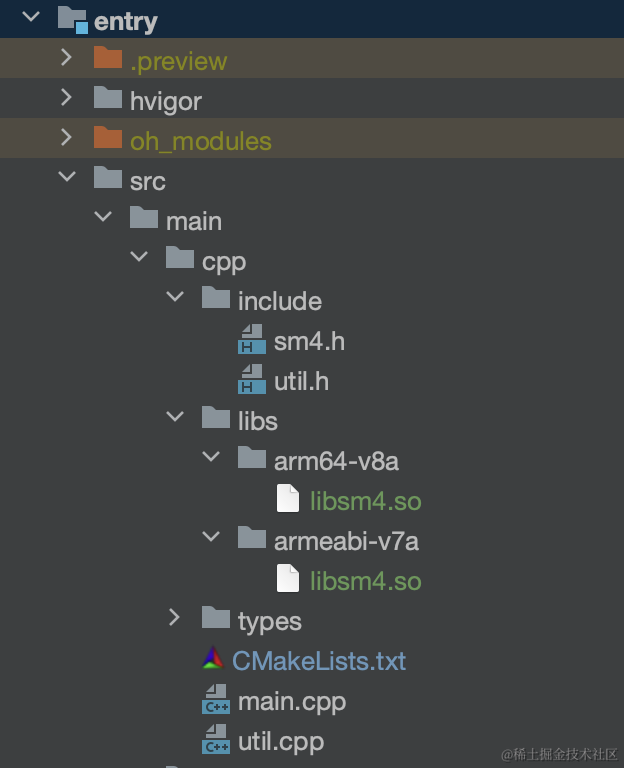Expand the types folder chevron

click(x=175, y=618)
